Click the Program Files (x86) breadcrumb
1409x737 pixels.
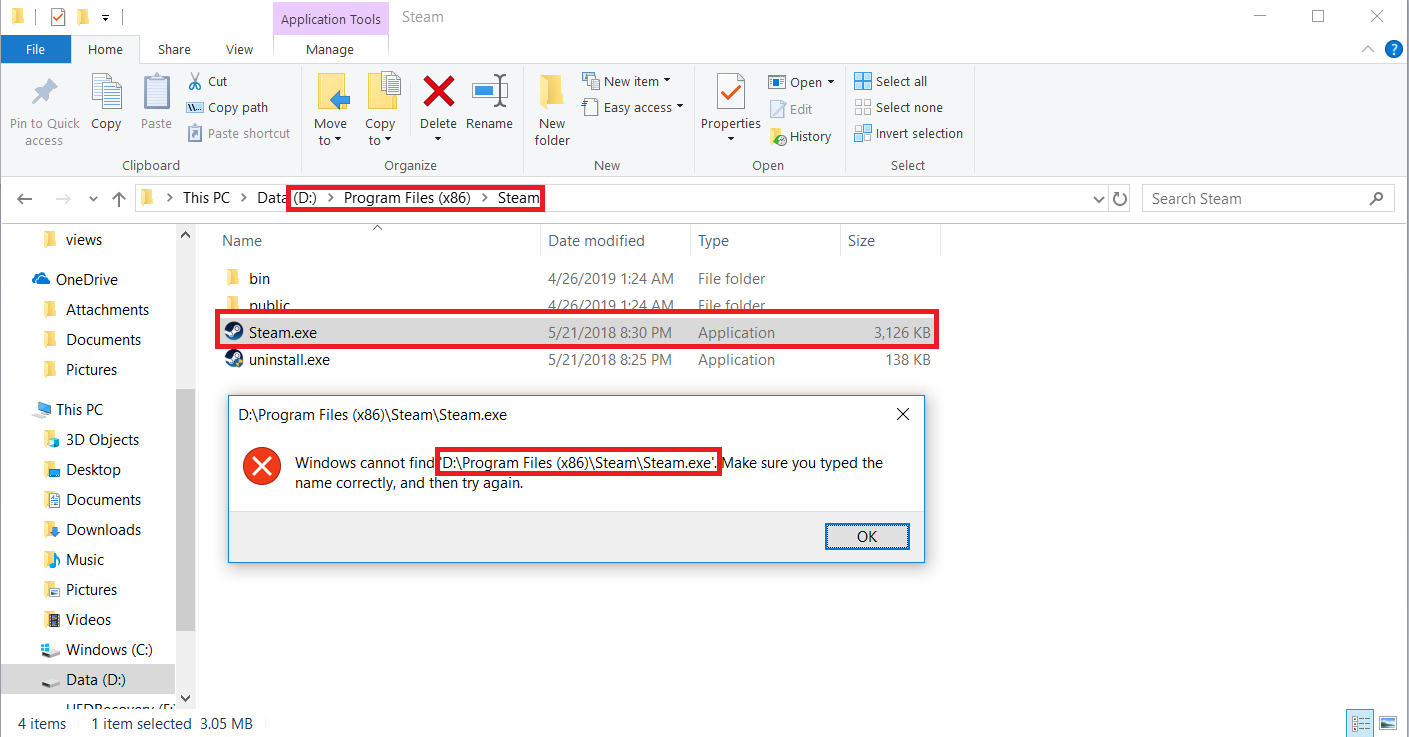tap(407, 198)
